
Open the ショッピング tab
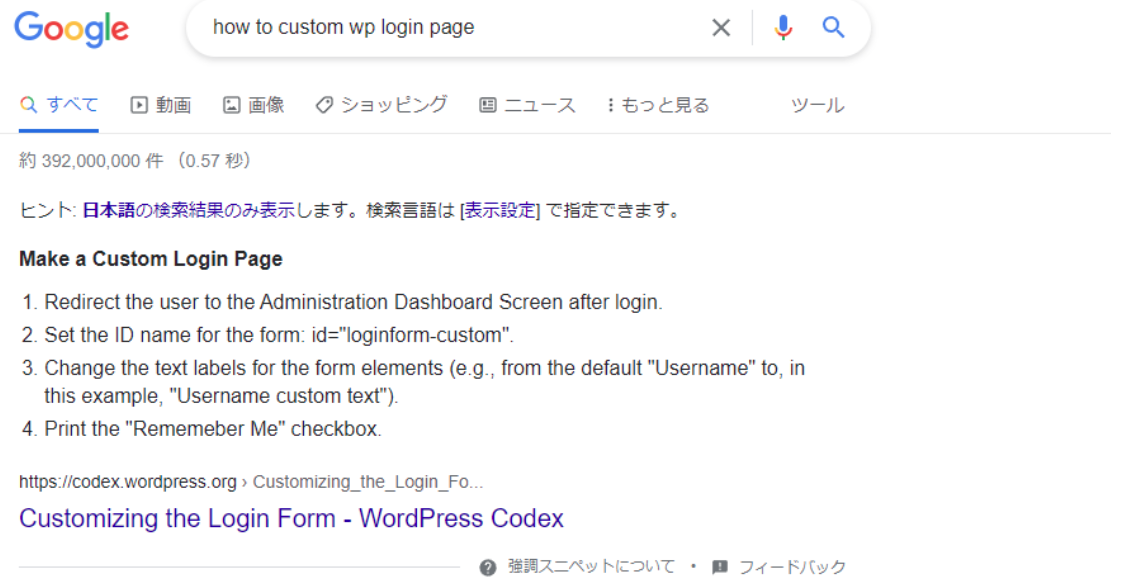pos(382,105)
